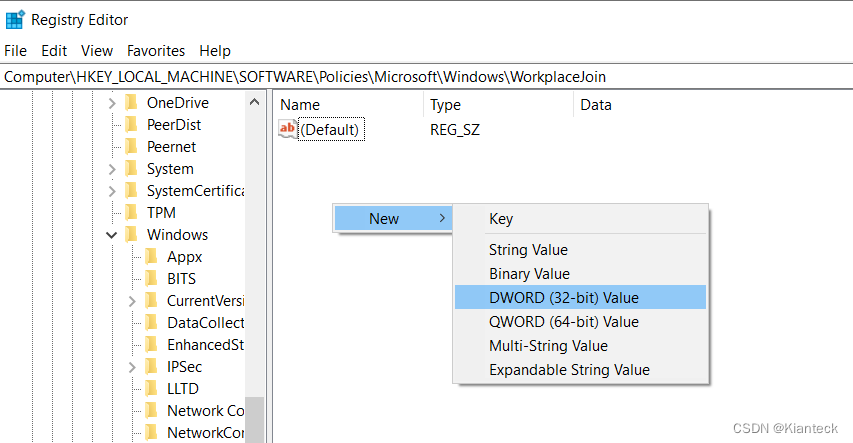This screenshot has height=443, width=853.
Task: Choose Expandable String Value
Action: pos(580,370)
